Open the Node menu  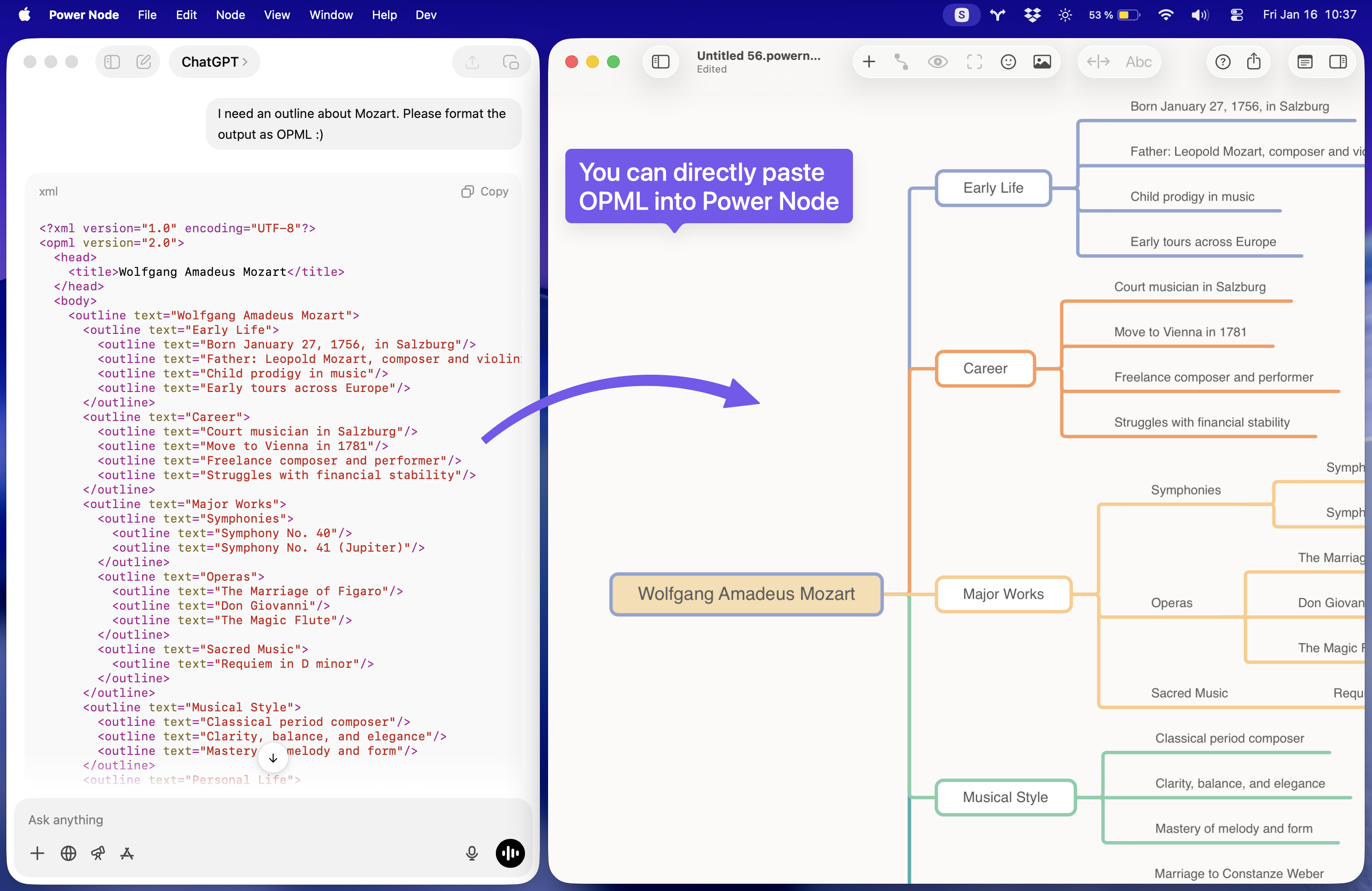coord(230,15)
